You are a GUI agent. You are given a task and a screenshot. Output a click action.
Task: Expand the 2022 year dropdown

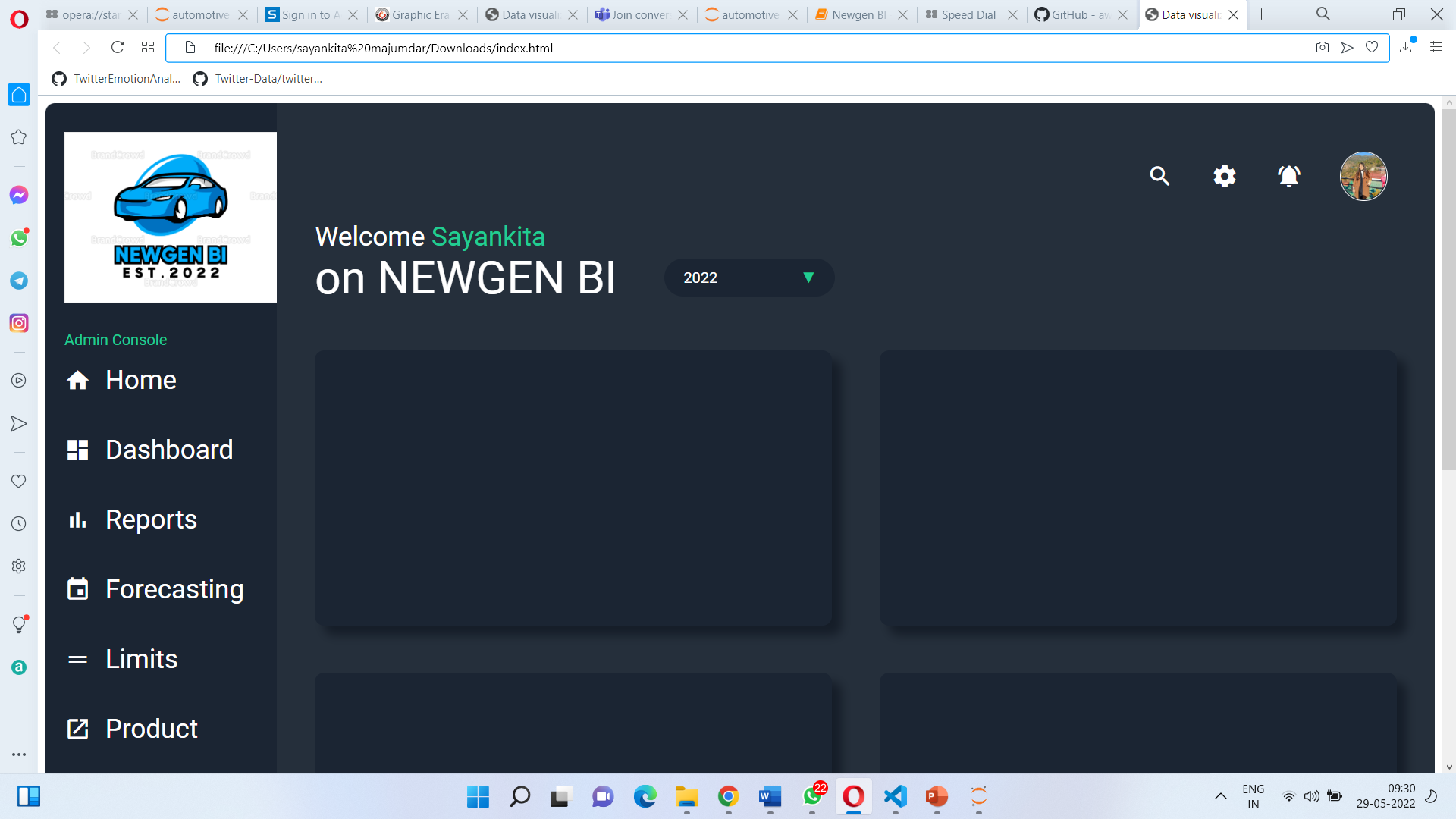[748, 278]
